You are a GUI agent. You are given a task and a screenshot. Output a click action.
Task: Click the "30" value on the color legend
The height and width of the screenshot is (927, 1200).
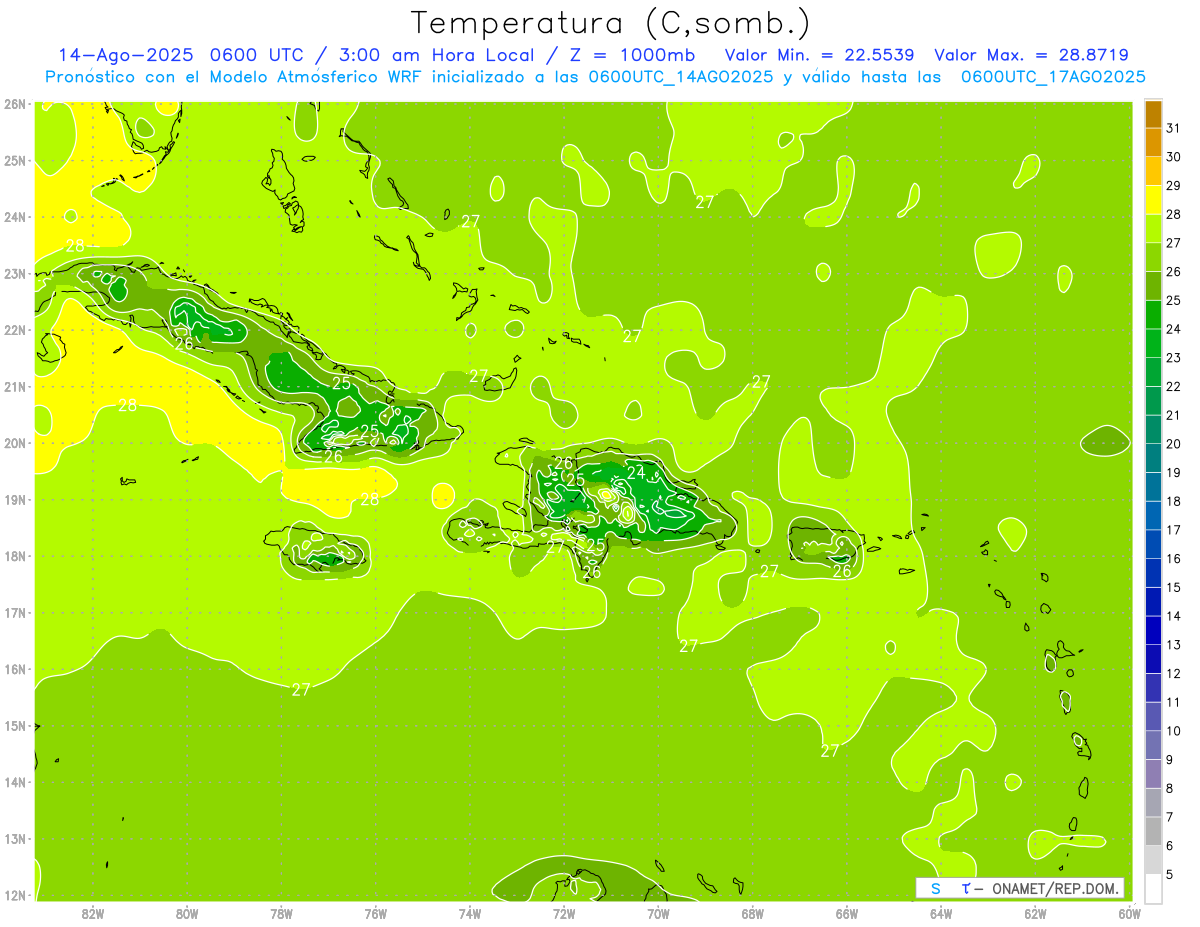click(1173, 157)
